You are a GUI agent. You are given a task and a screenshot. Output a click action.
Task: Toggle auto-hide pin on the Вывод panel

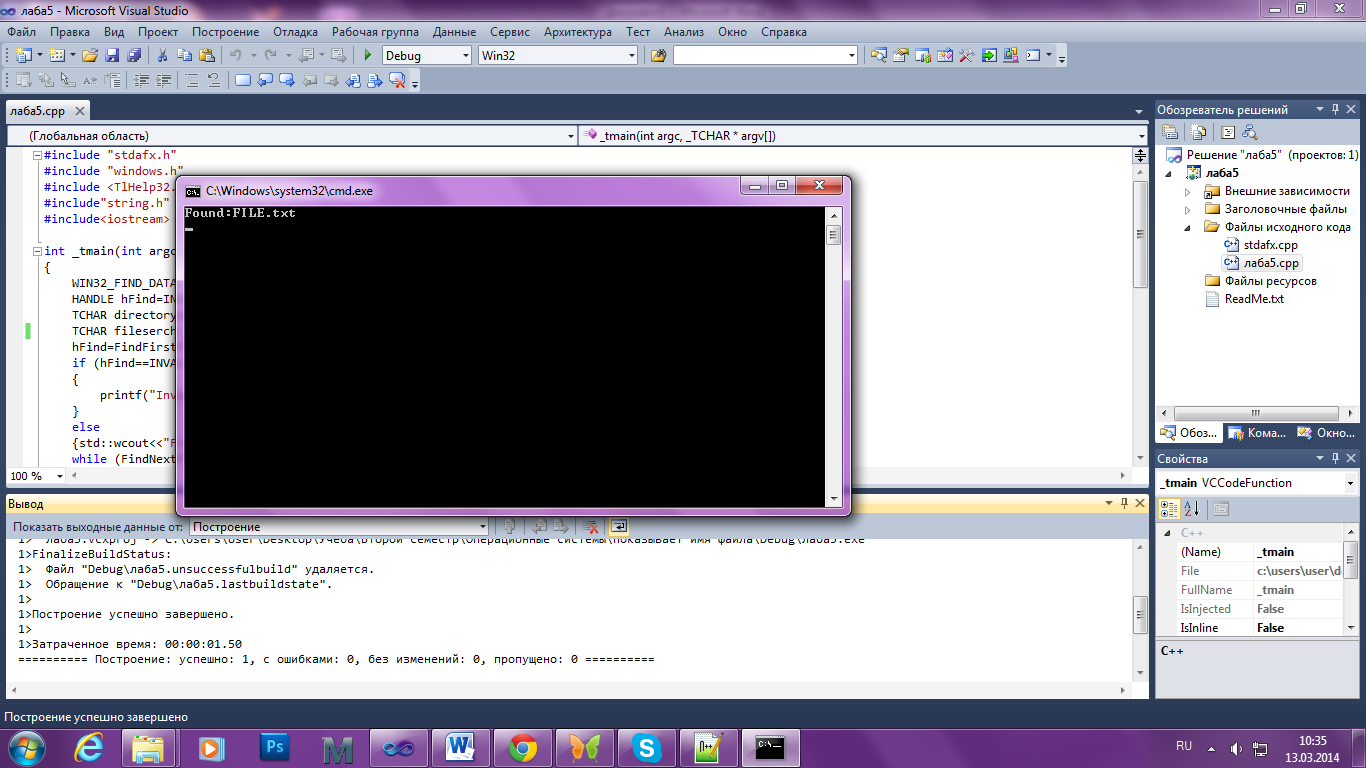(x=1123, y=504)
